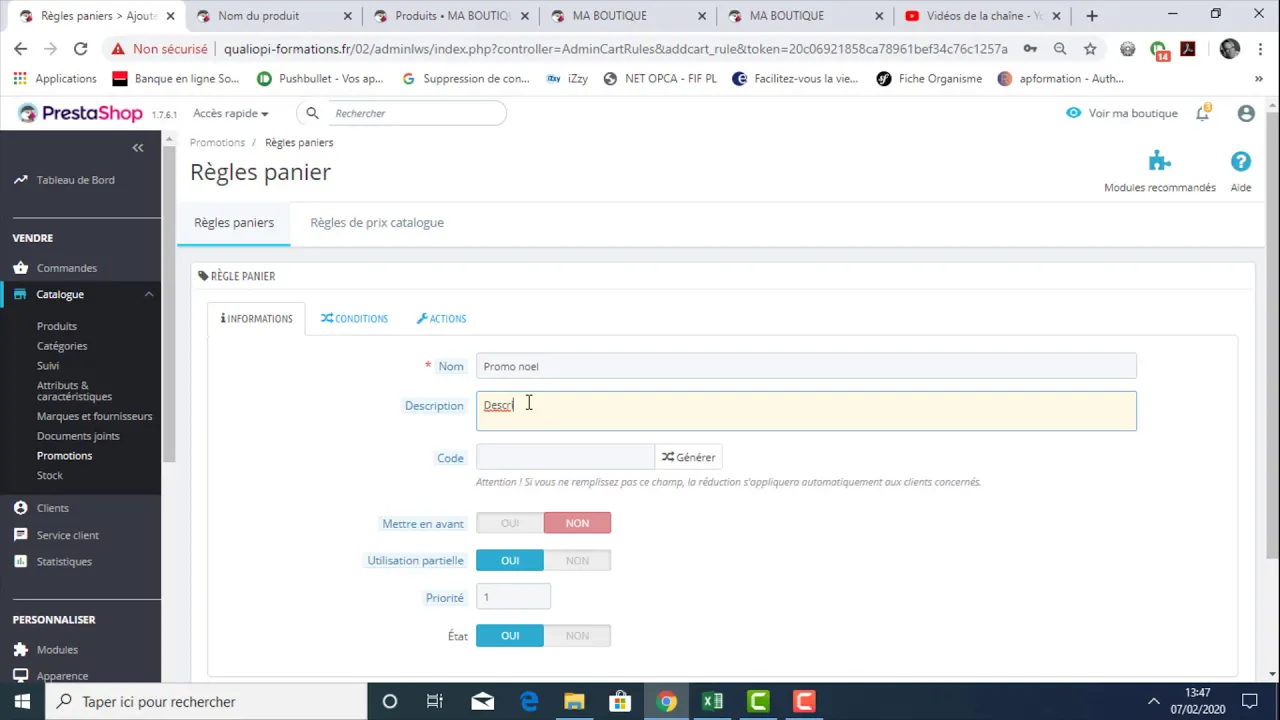Reload the page

tap(80, 49)
